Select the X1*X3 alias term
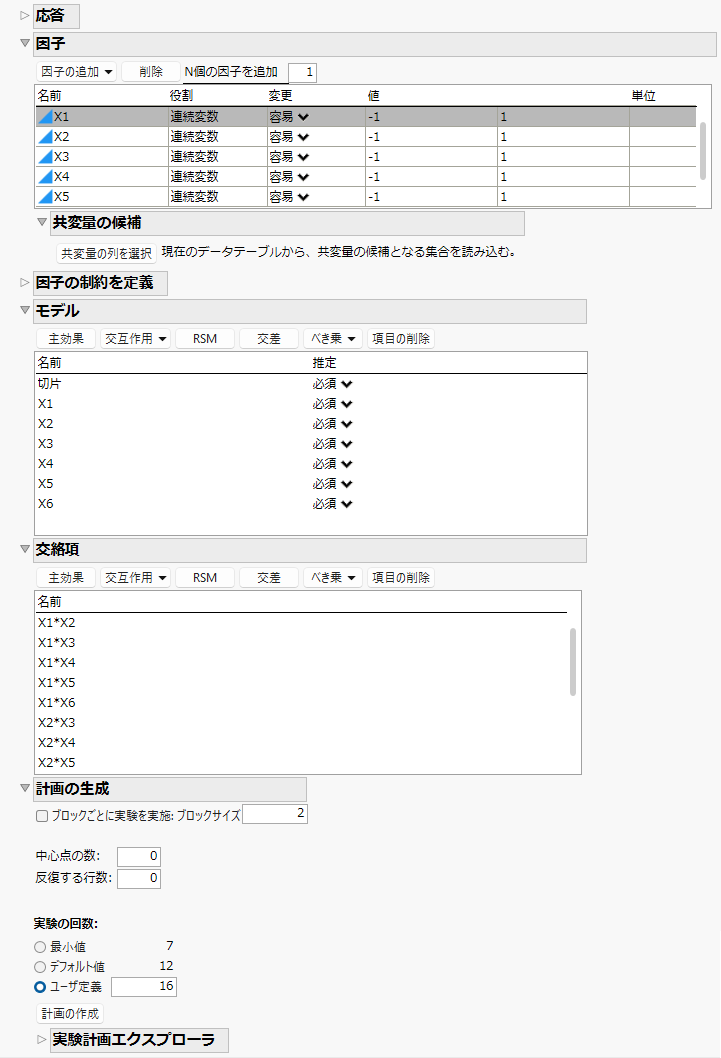Image resolution: width=721 pixels, height=1058 pixels. [57, 642]
